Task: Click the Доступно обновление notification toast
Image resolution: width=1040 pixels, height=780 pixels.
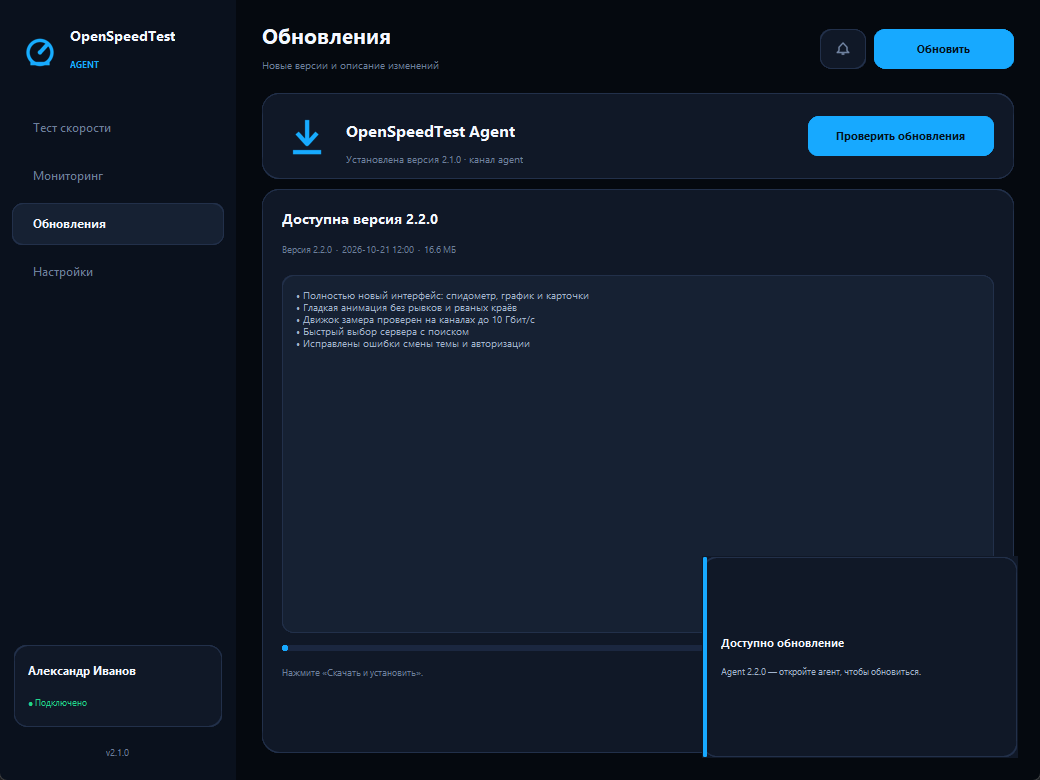Action: point(860,657)
